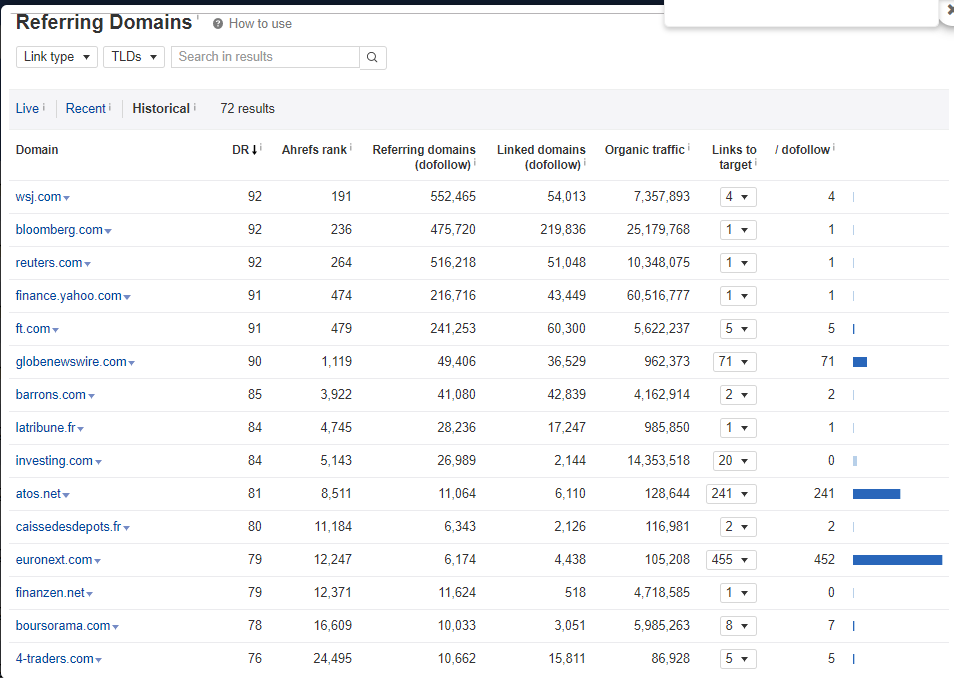Click euronext.com dofollow bar

pos(897,560)
